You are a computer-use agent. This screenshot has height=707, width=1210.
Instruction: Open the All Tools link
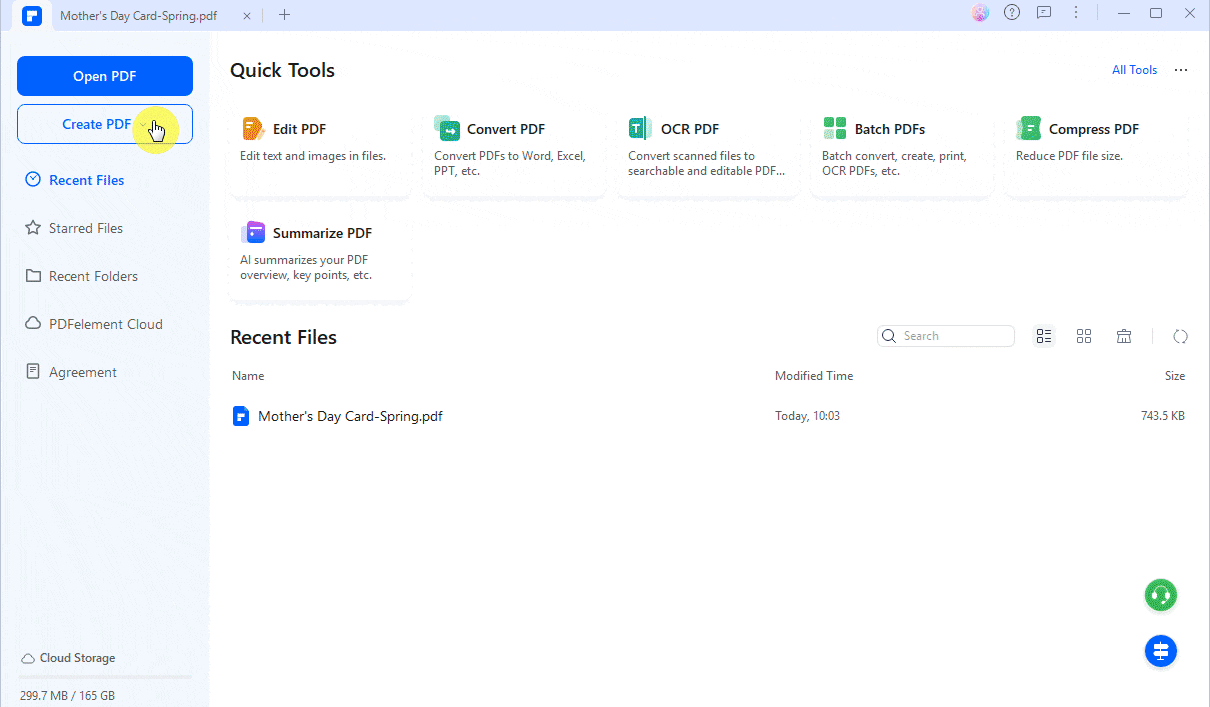(1134, 70)
